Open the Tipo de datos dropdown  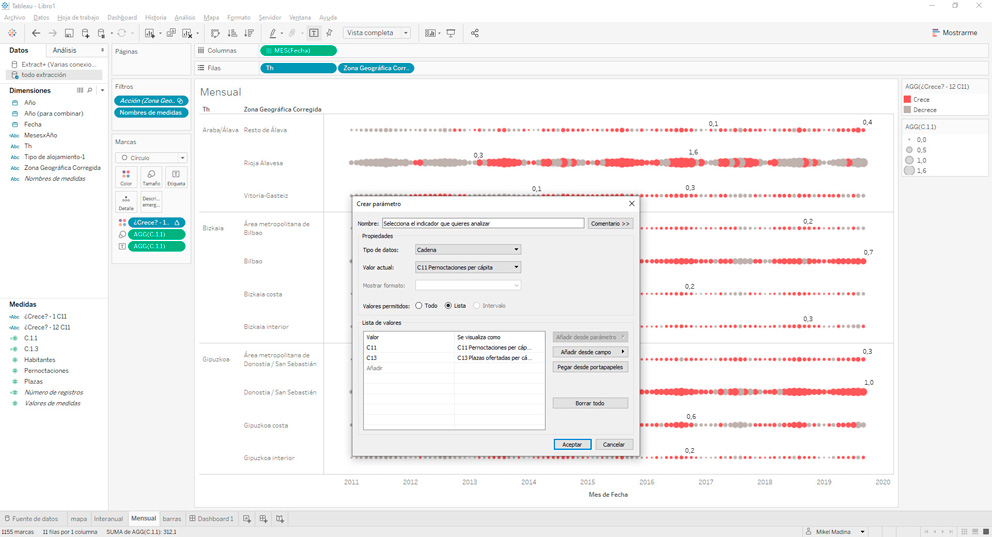click(467, 250)
